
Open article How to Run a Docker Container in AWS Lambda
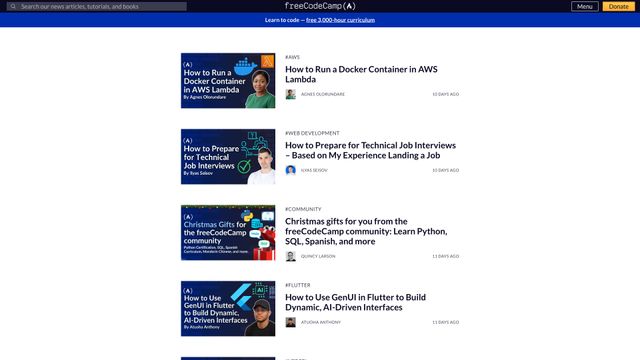tap(361, 74)
